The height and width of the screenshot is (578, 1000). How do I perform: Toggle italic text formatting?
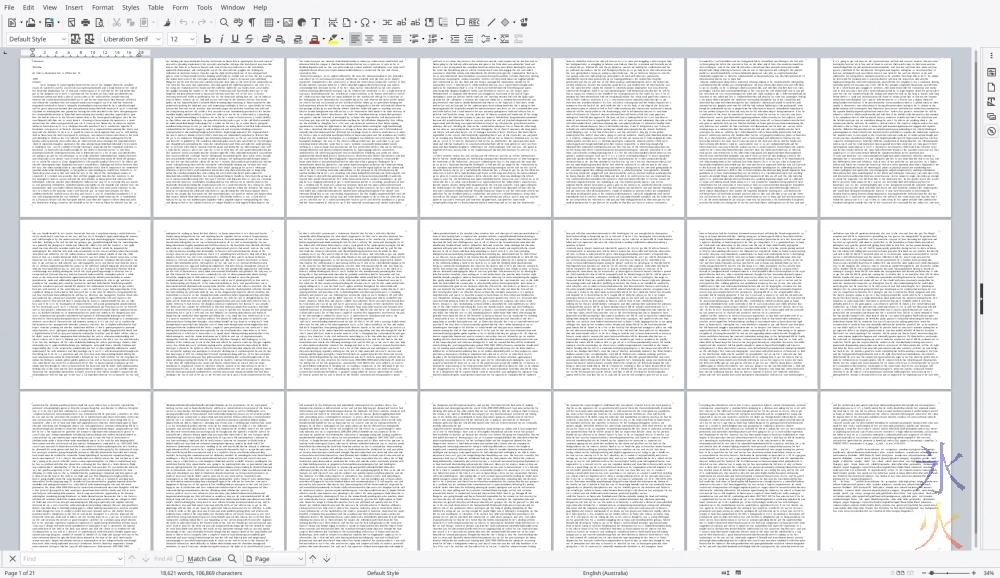tap(221, 39)
